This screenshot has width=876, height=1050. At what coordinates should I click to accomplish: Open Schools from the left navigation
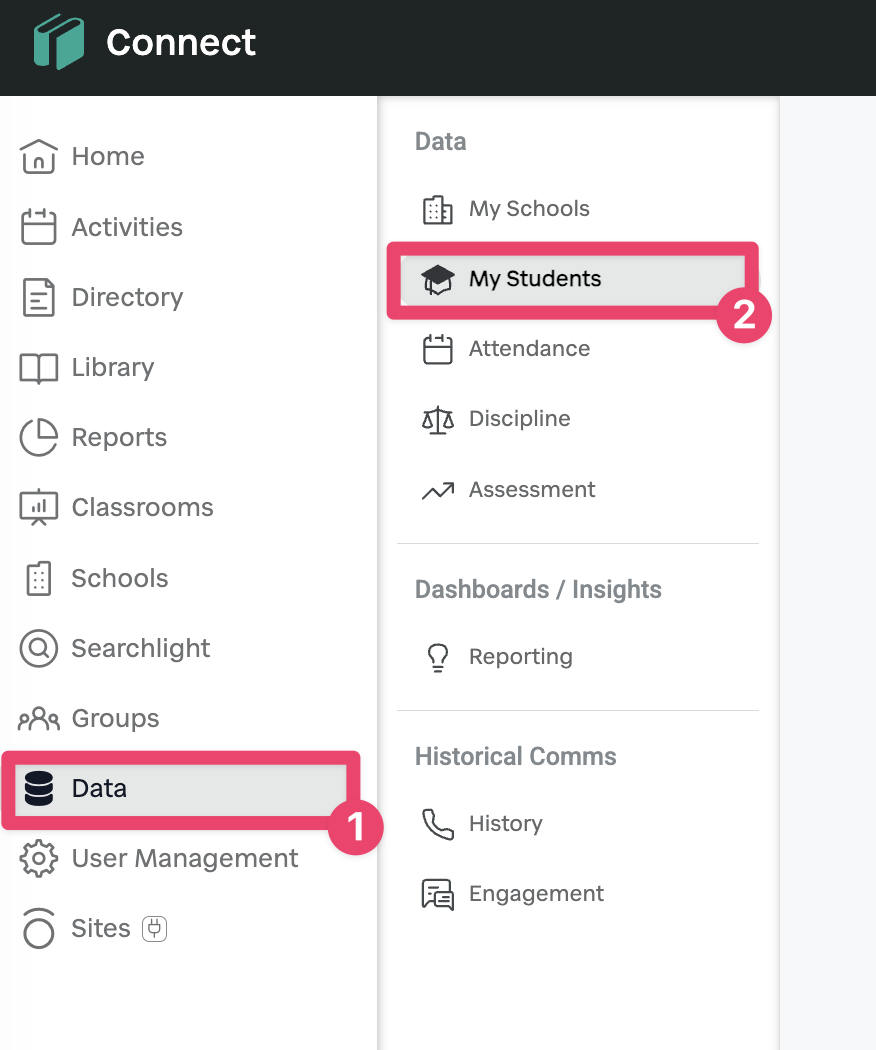(x=119, y=578)
